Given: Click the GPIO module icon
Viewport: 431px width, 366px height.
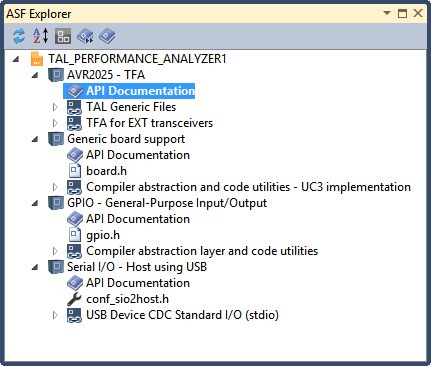Looking at the screenshot, I should (x=56, y=203).
